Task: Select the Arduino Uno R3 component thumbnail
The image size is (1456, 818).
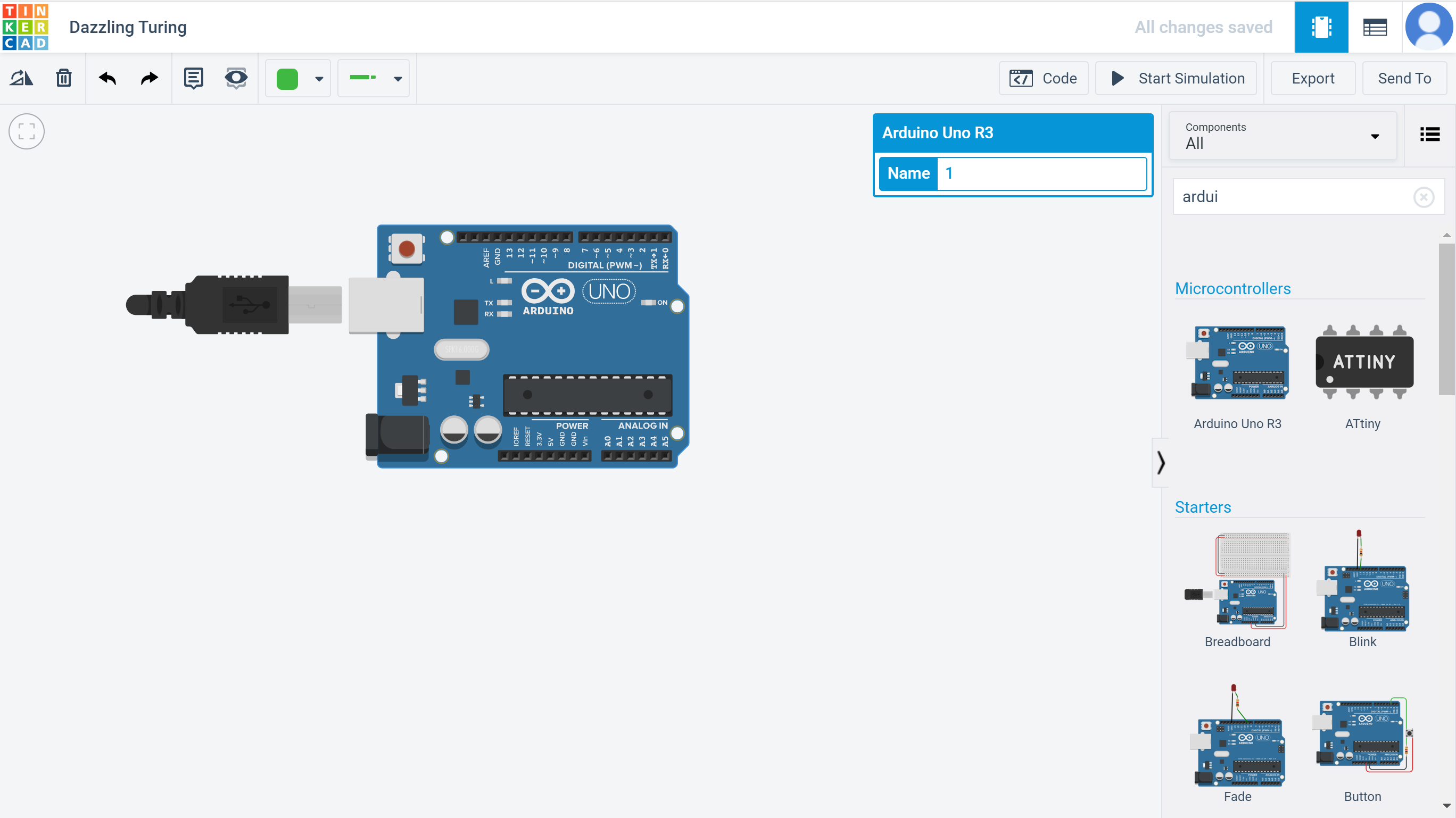Action: click(x=1238, y=363)
